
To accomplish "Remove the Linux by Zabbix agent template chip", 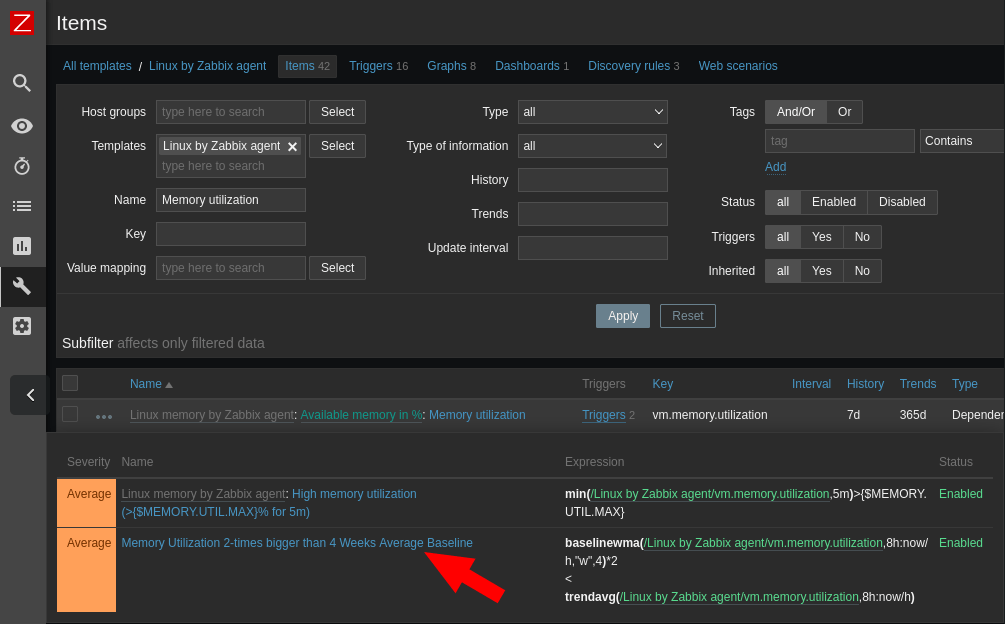I will point(292,145).
